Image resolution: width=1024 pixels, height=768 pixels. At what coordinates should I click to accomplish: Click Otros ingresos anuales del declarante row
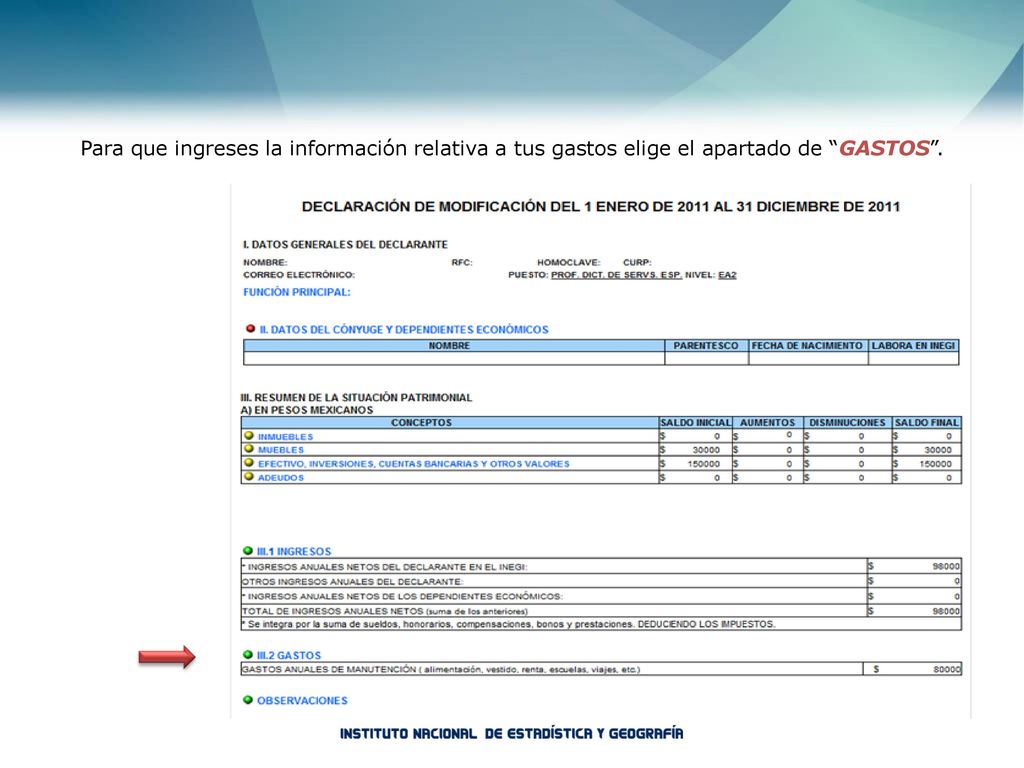pos(601,581)
